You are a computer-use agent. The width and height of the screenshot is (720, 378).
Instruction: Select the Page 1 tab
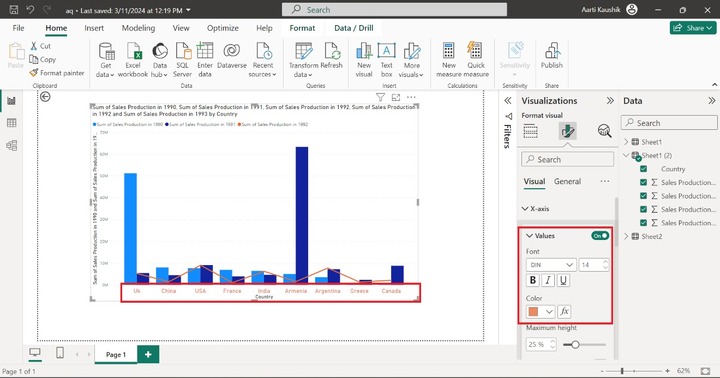pyautogui.click(x=116, y=354)
